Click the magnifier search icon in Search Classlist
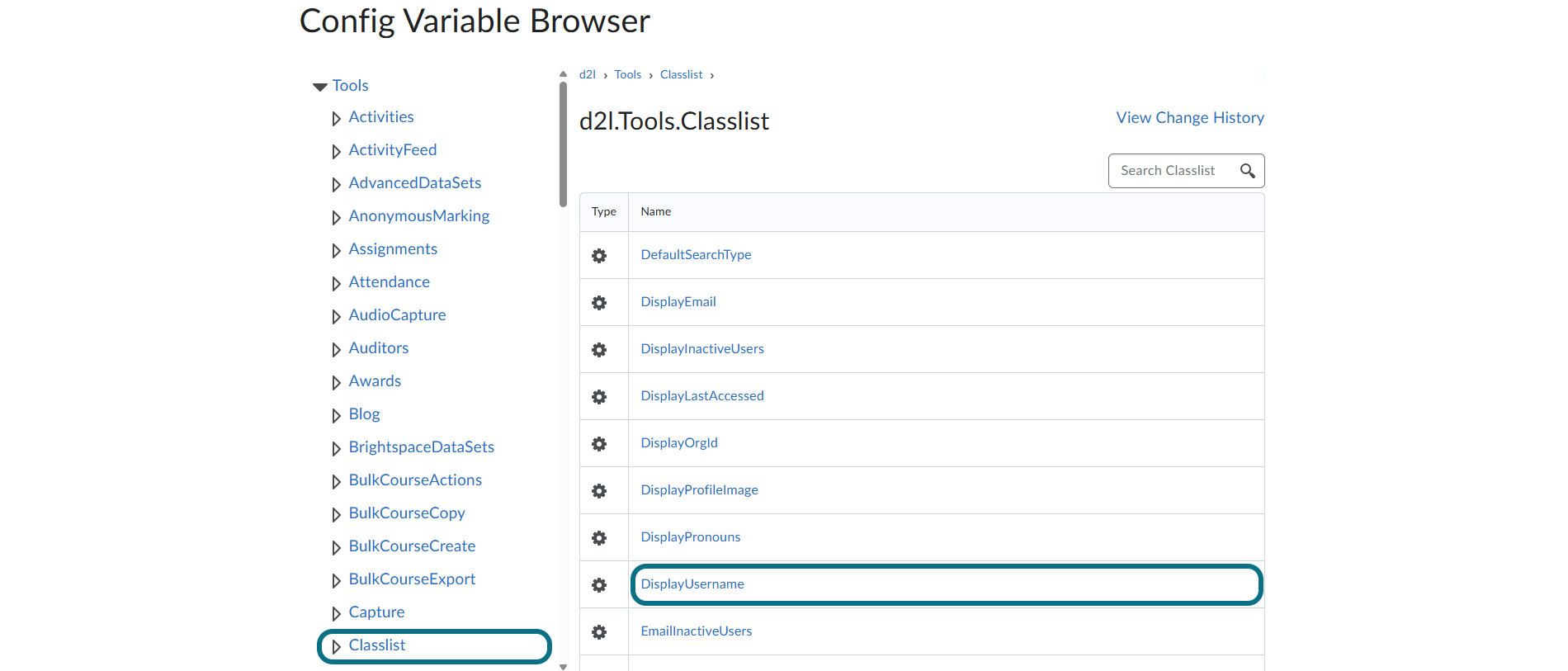The image size is (1568, 671). [1247, 171]
